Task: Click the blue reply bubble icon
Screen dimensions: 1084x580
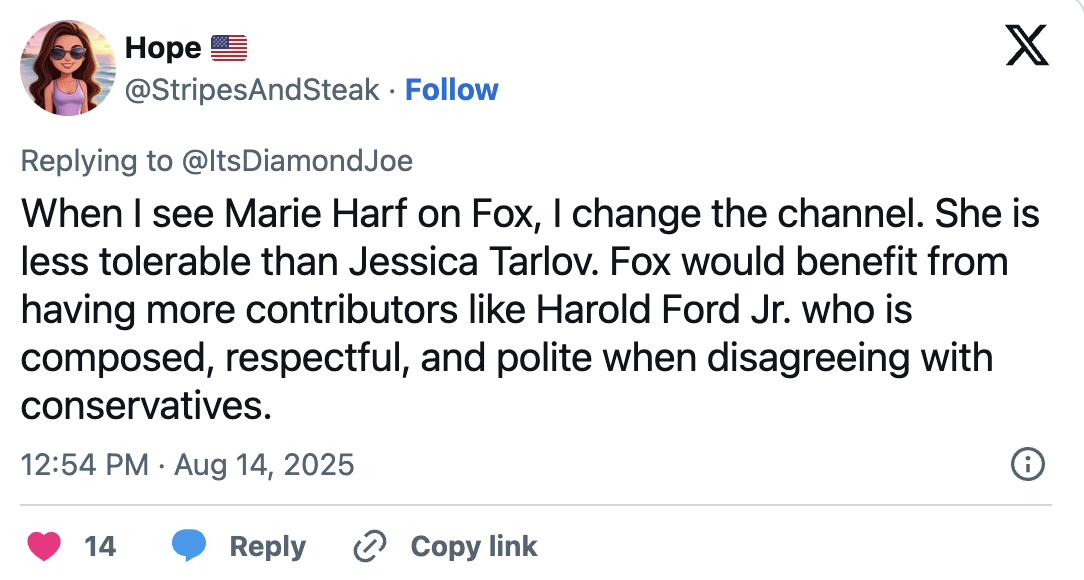Action: [189, 546]
